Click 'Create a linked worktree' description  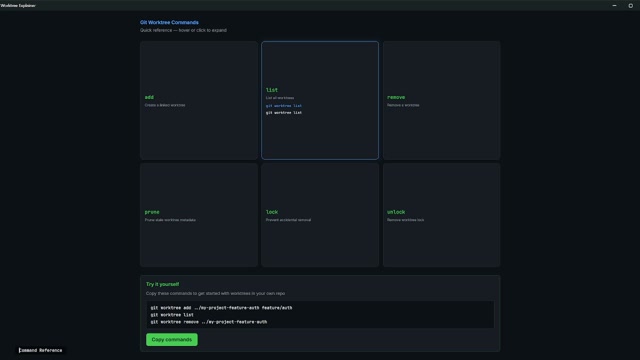coord(165,105)
